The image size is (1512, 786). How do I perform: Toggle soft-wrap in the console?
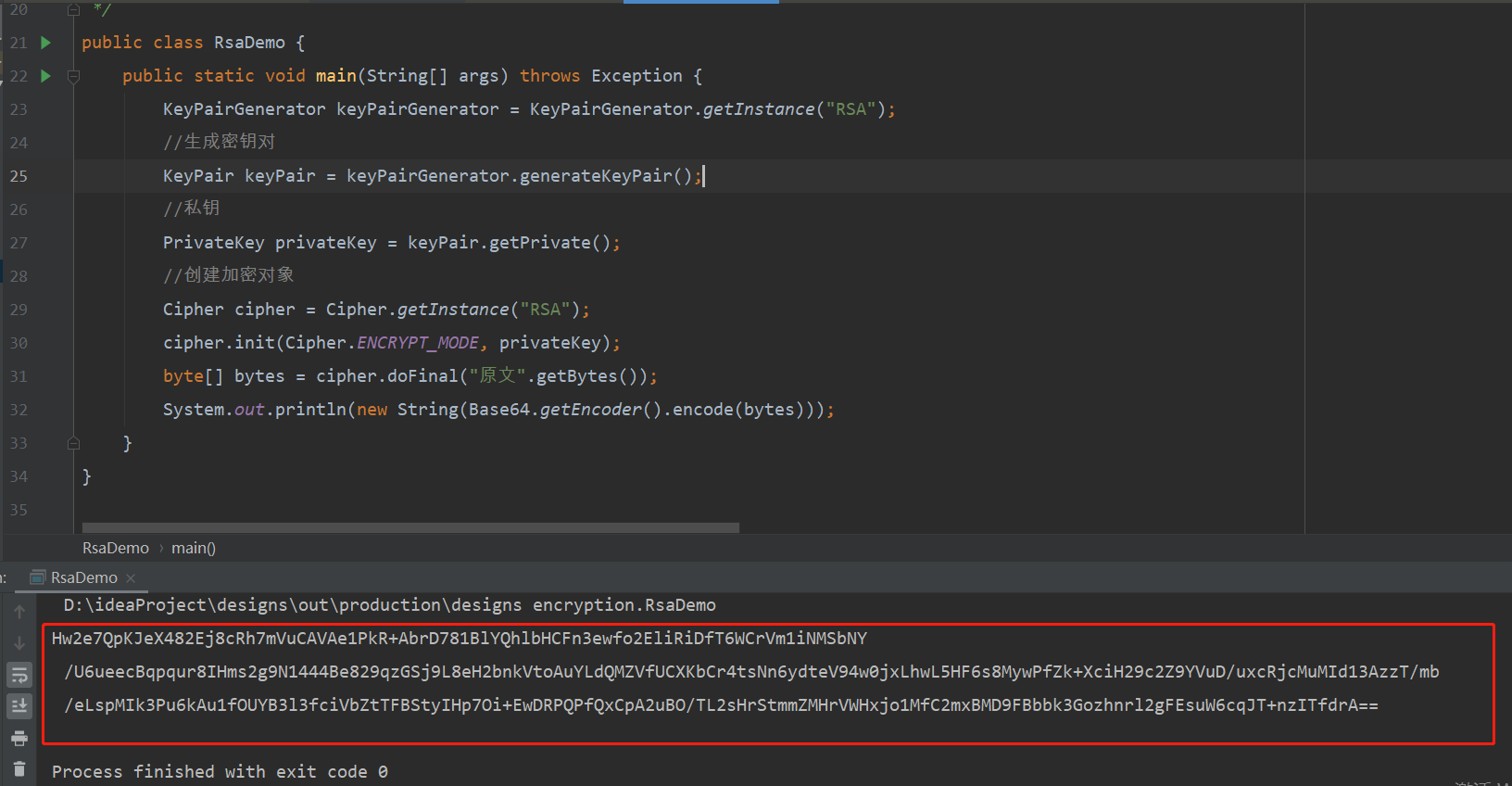pyautogui.click(x=19, y=675)
